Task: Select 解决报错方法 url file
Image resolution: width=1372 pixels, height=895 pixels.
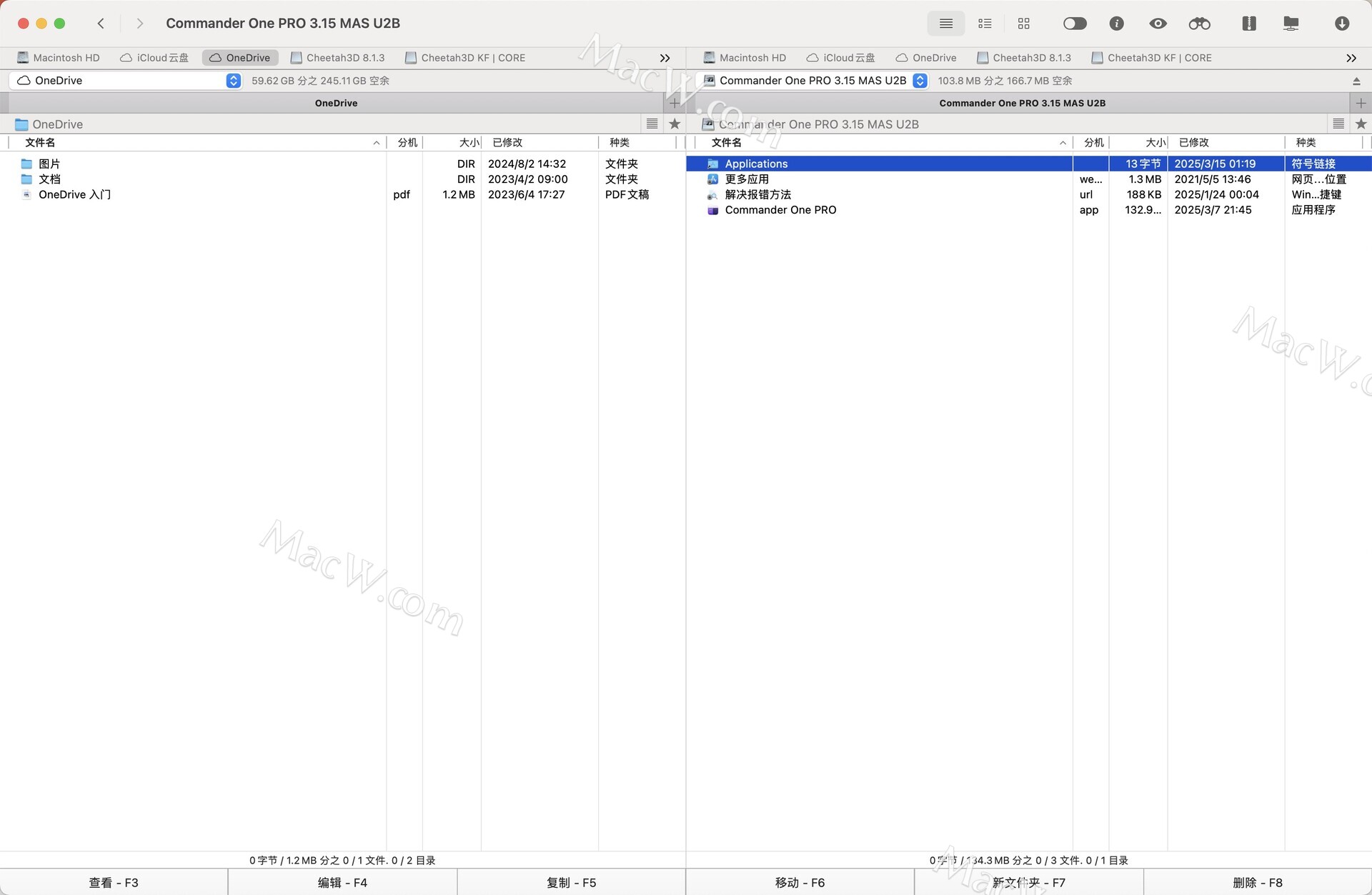Action: click(x=1029, y=194)
